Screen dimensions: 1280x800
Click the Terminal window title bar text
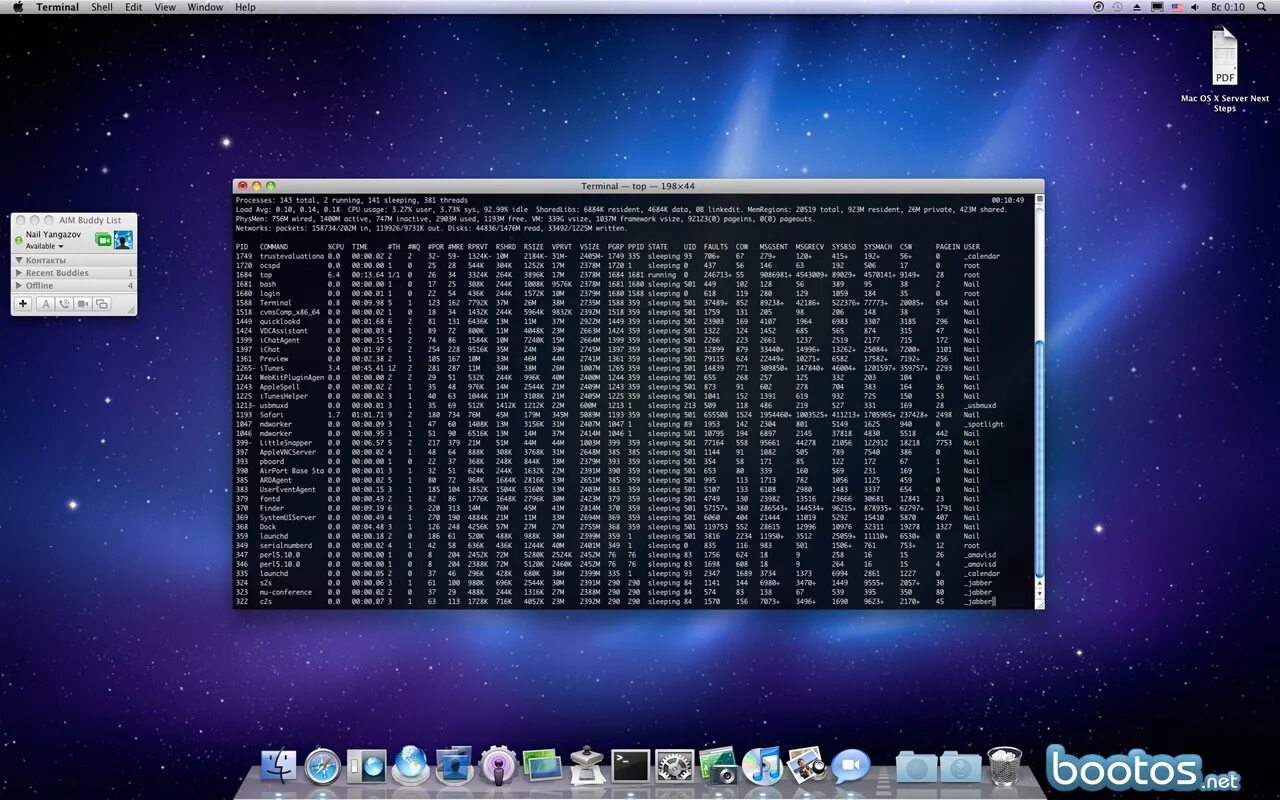coord(638,186)
